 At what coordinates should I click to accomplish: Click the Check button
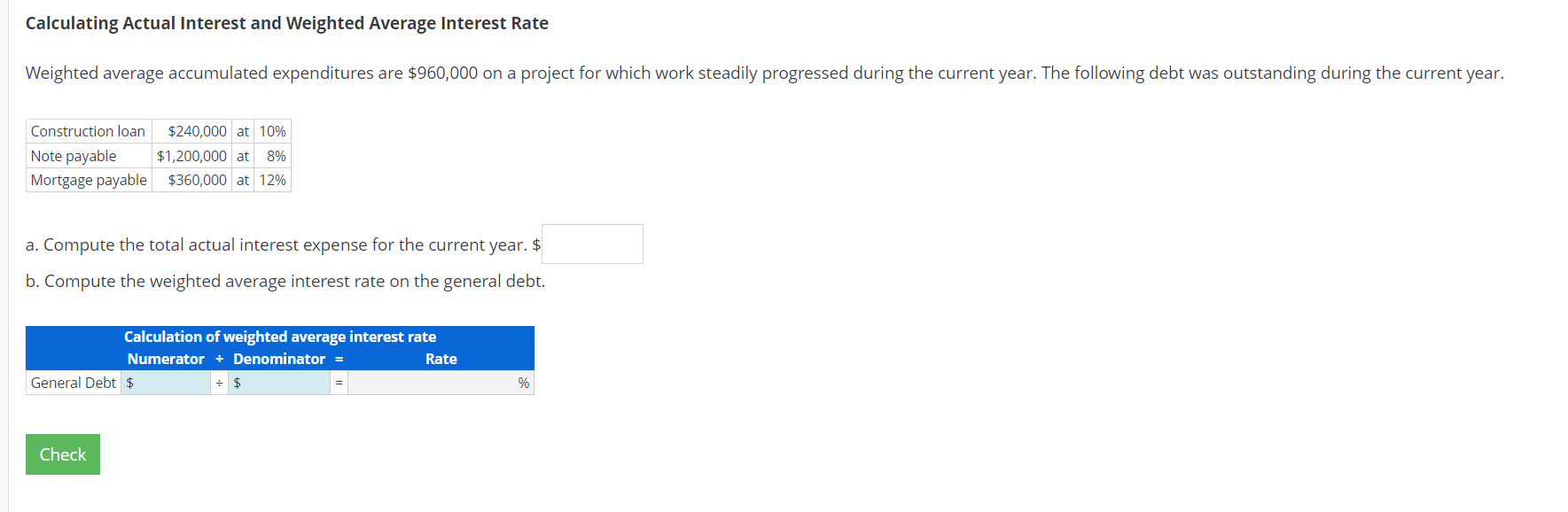[62, 454]
